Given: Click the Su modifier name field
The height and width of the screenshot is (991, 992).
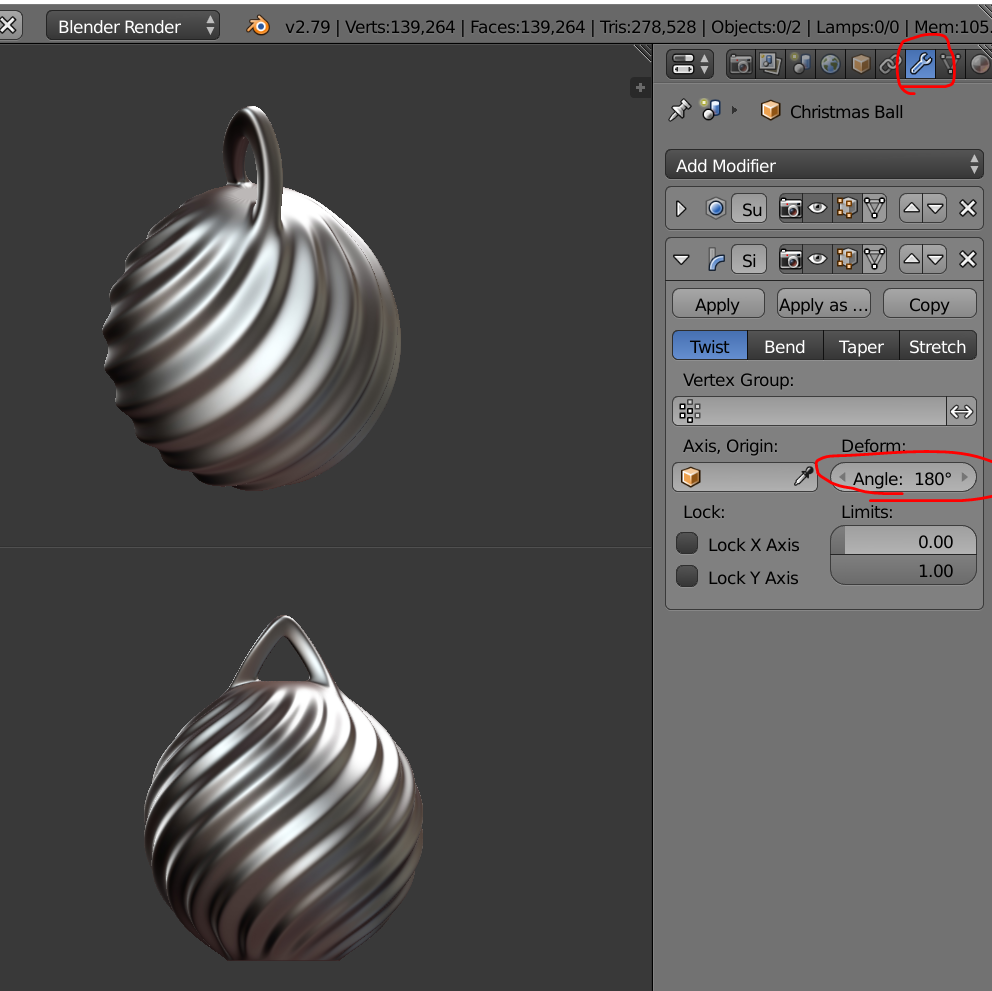Looking at the screenshot, I should pyautogui.click(x=750, y=208).
